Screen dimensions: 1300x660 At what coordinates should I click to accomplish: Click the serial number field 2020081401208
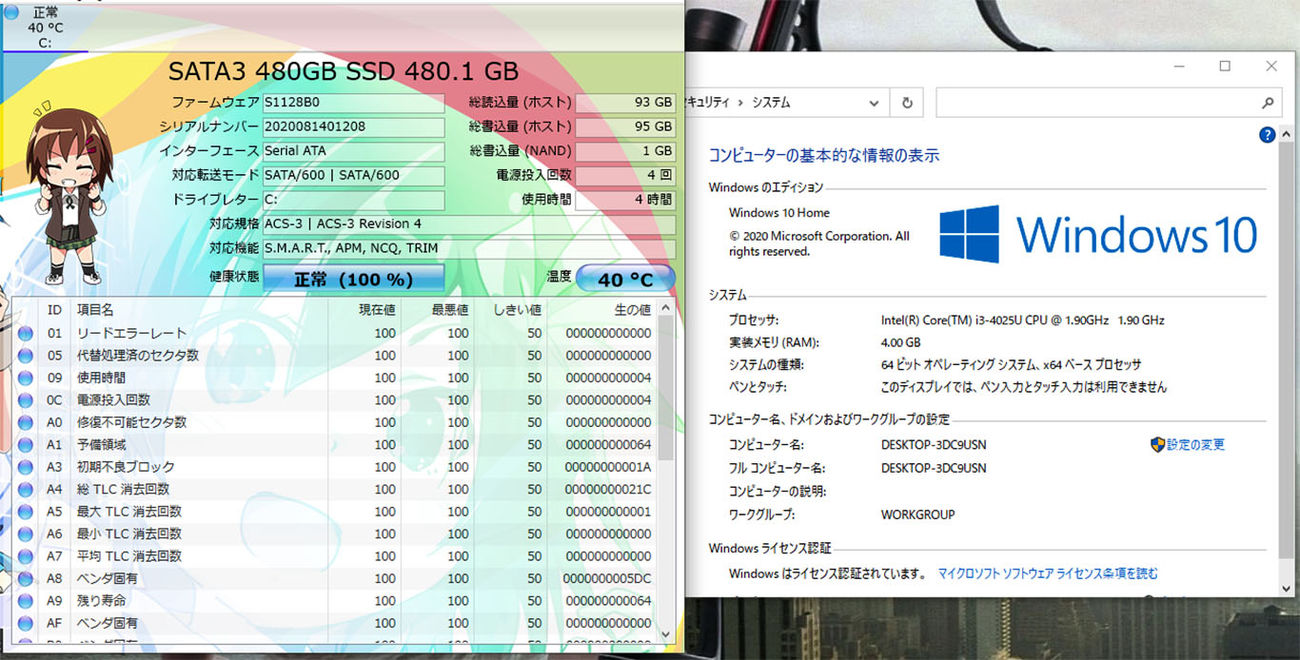click(353, 127)
